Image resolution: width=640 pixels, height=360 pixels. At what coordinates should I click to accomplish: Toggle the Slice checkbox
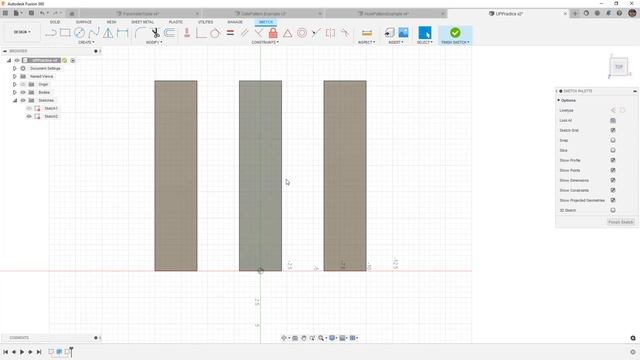[x=613, y=150]
